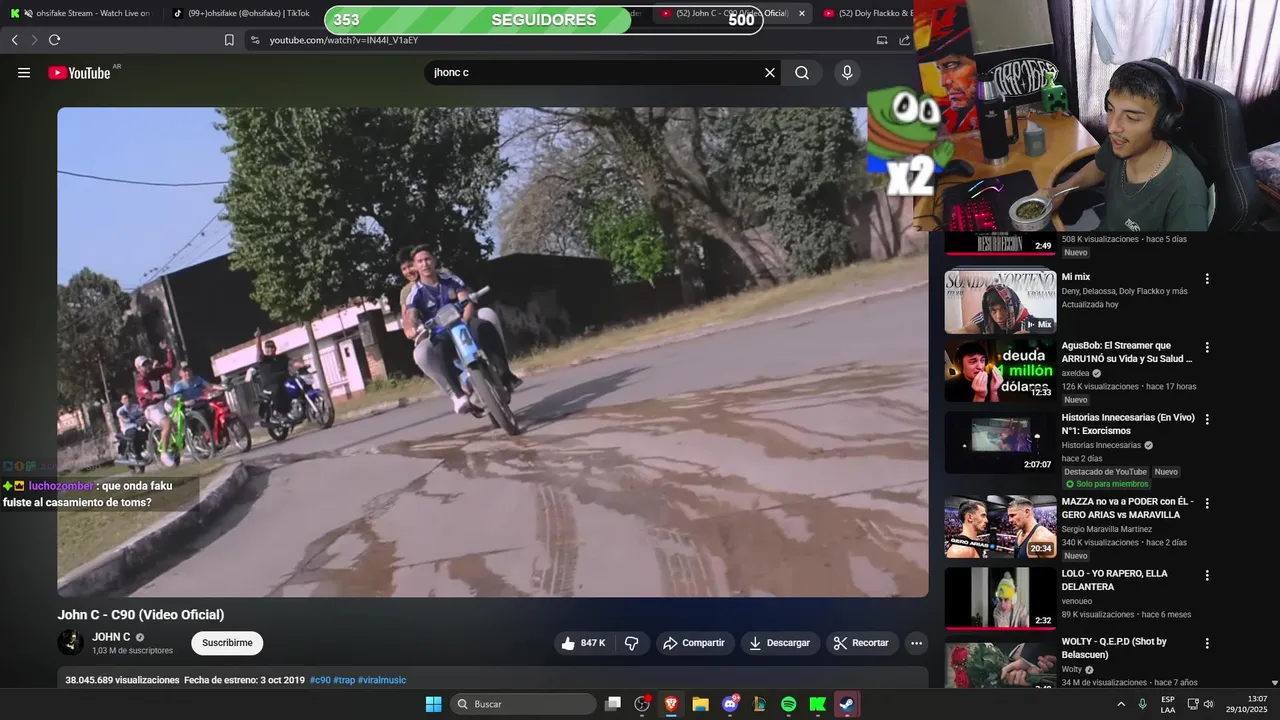This screenshot has height=720, width=1280.
Task: Open Historias Innecesarias Exorcismos title
Action: click(1128, 424)
